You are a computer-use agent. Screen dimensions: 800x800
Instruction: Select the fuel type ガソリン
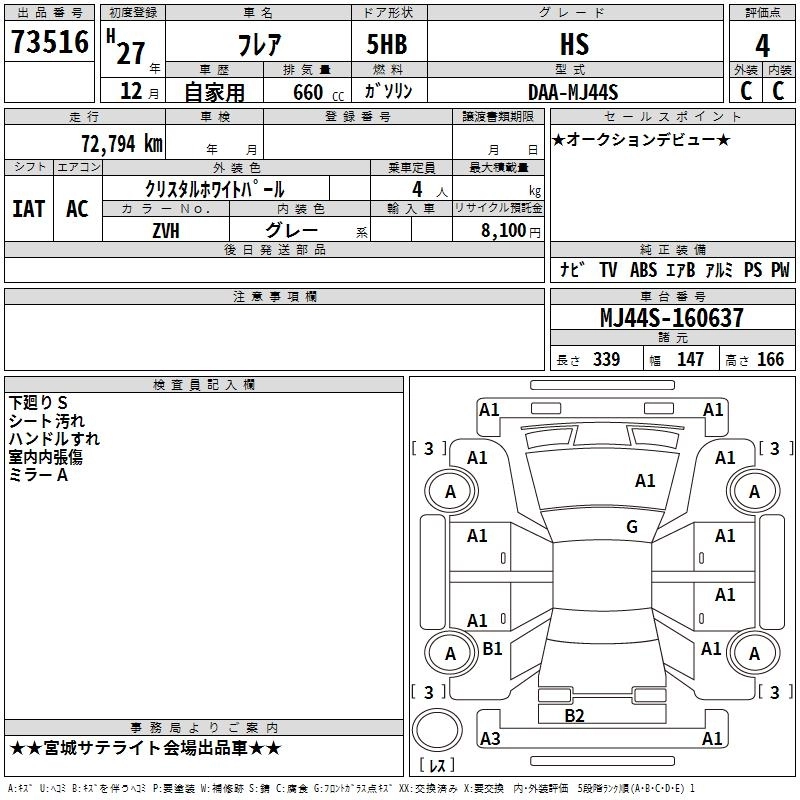pyautogui.click(x=388, y=91)
